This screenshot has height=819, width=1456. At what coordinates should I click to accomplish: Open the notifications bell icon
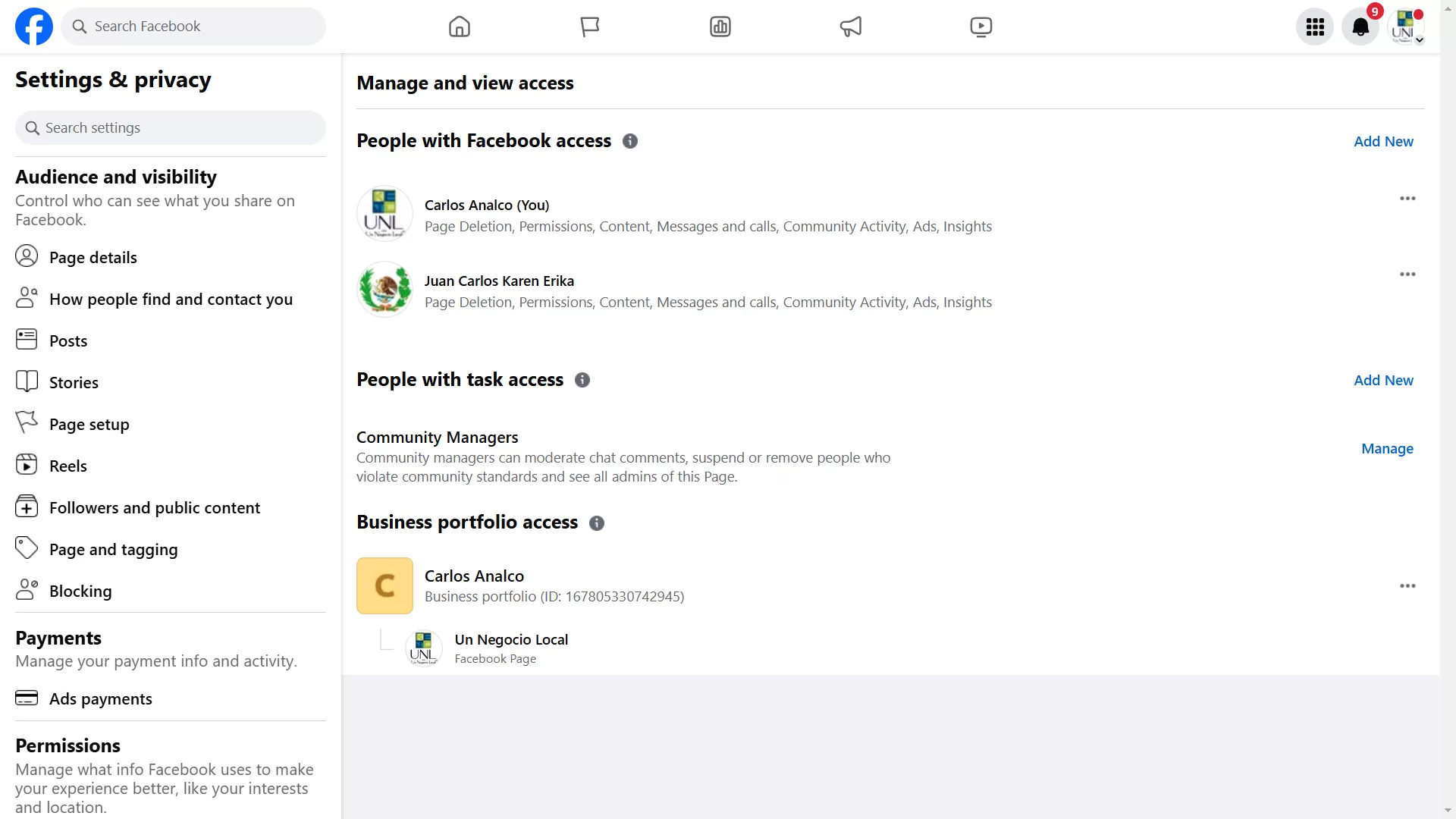tap(1361, 26)
